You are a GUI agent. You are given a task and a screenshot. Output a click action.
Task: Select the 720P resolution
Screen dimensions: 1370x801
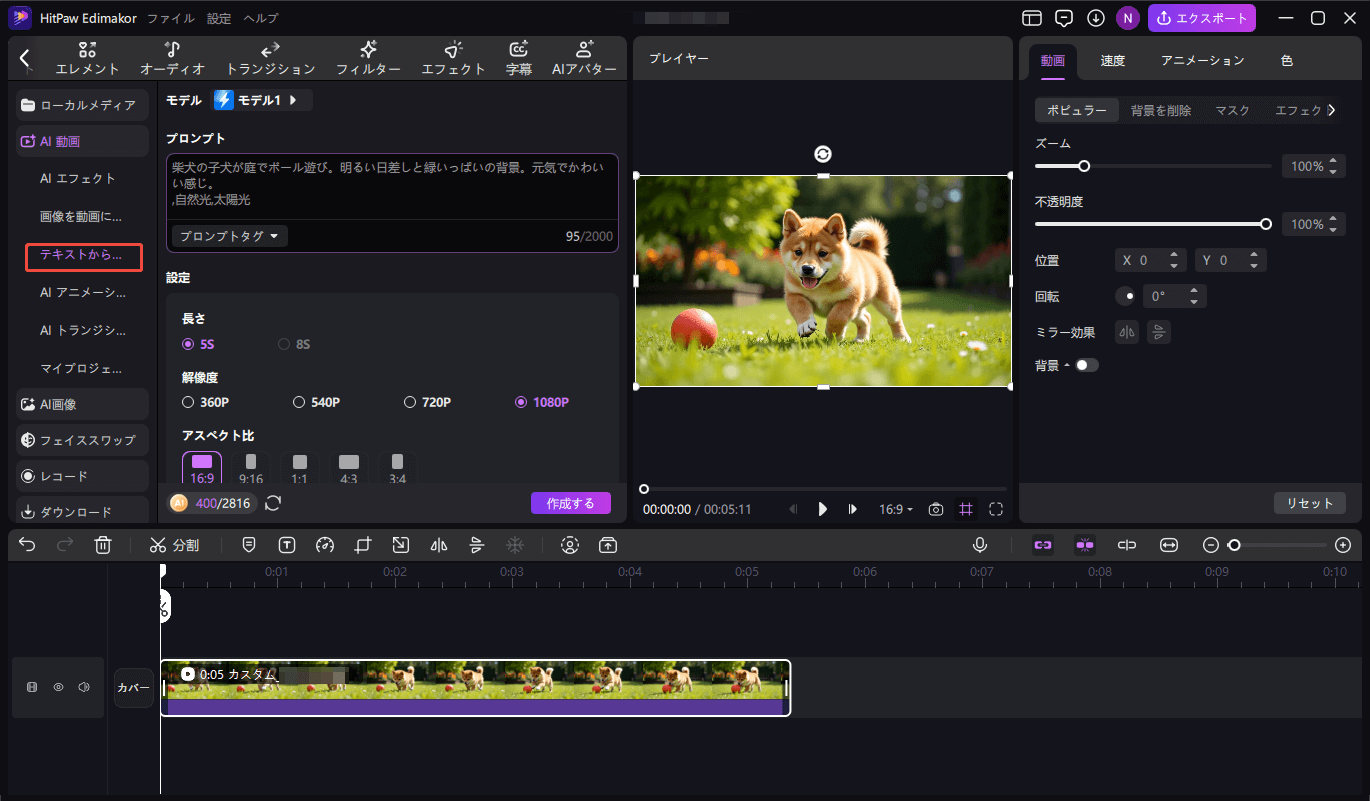428,402
